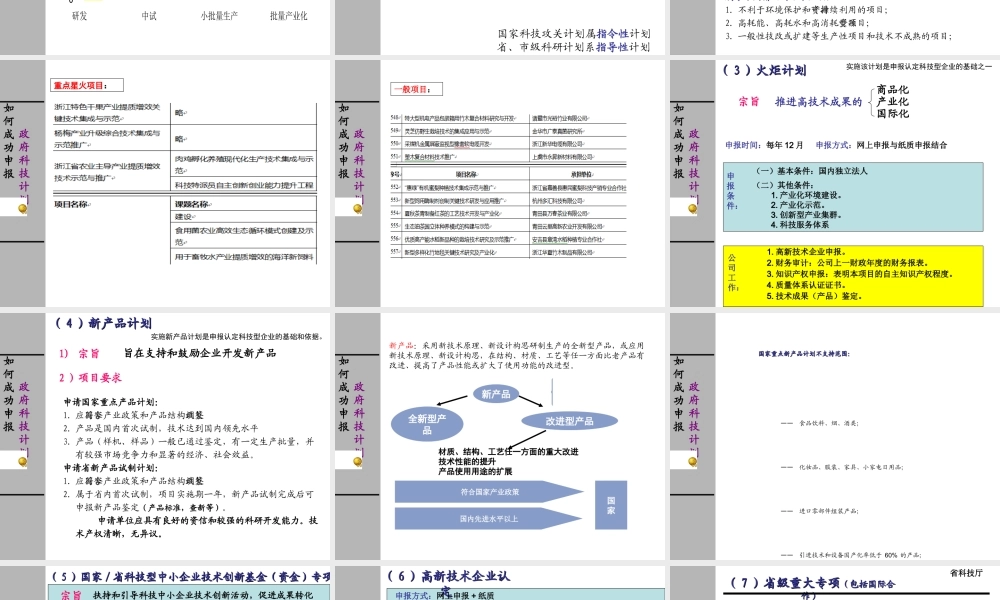Click 申报方式: 网上申报与纸质申报结合 text

pyautogui.click(x=881, y=145)
